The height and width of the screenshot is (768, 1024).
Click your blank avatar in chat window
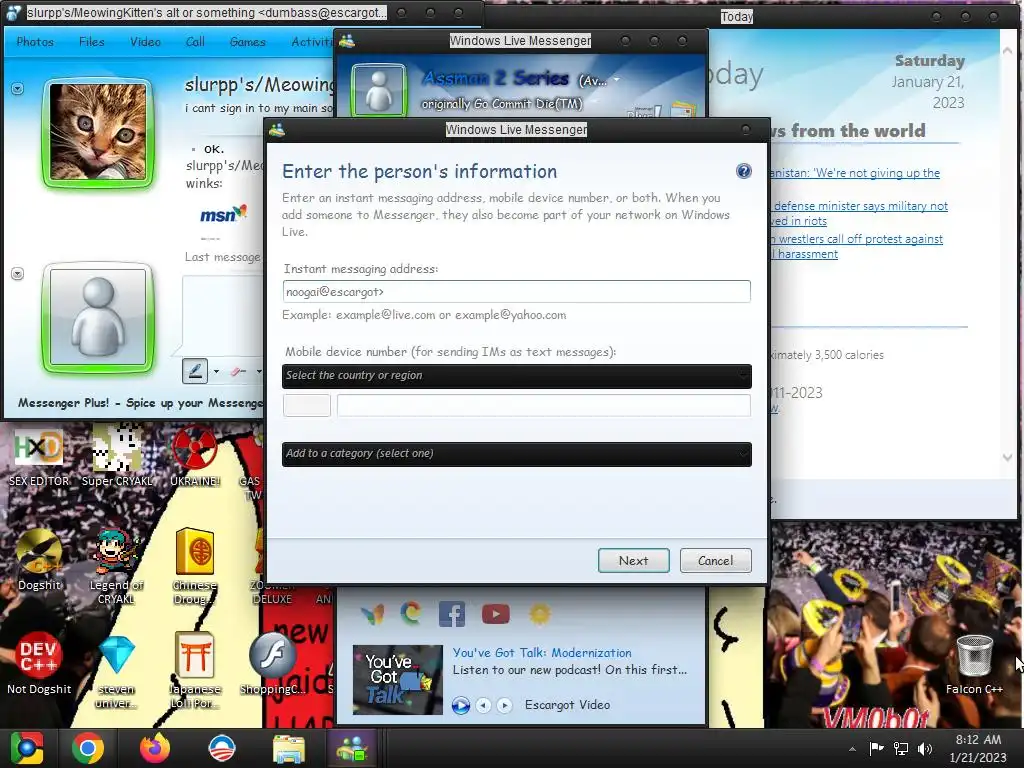tap(98, 317)
